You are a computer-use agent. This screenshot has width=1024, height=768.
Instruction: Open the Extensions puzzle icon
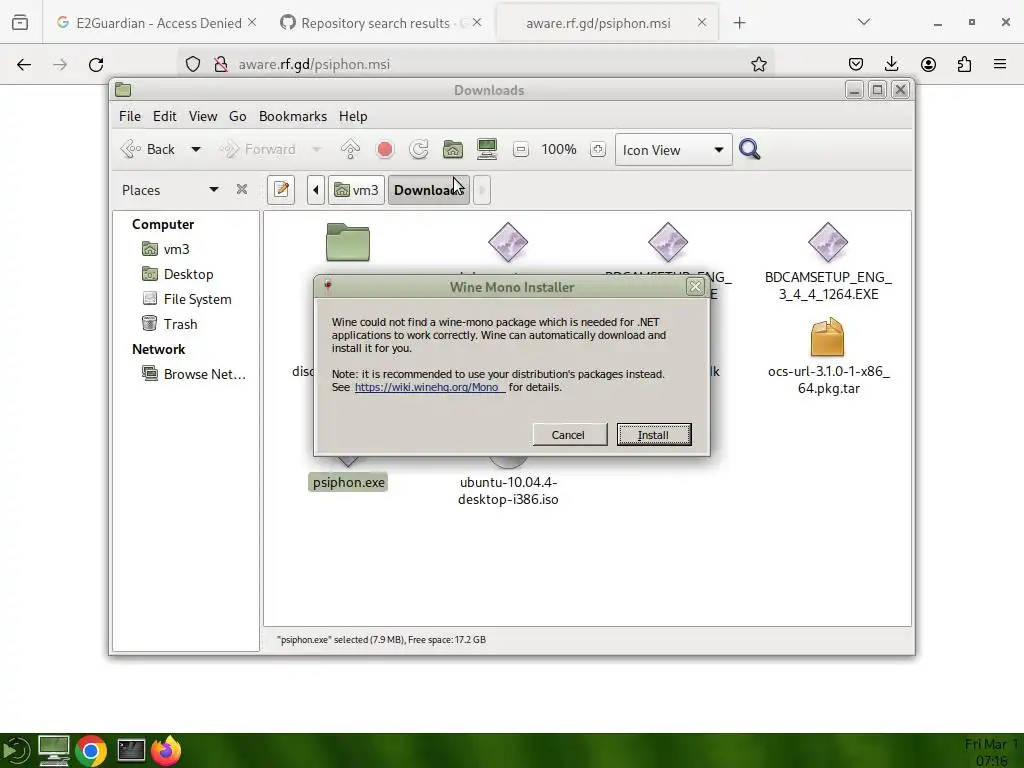pos(964,64)
